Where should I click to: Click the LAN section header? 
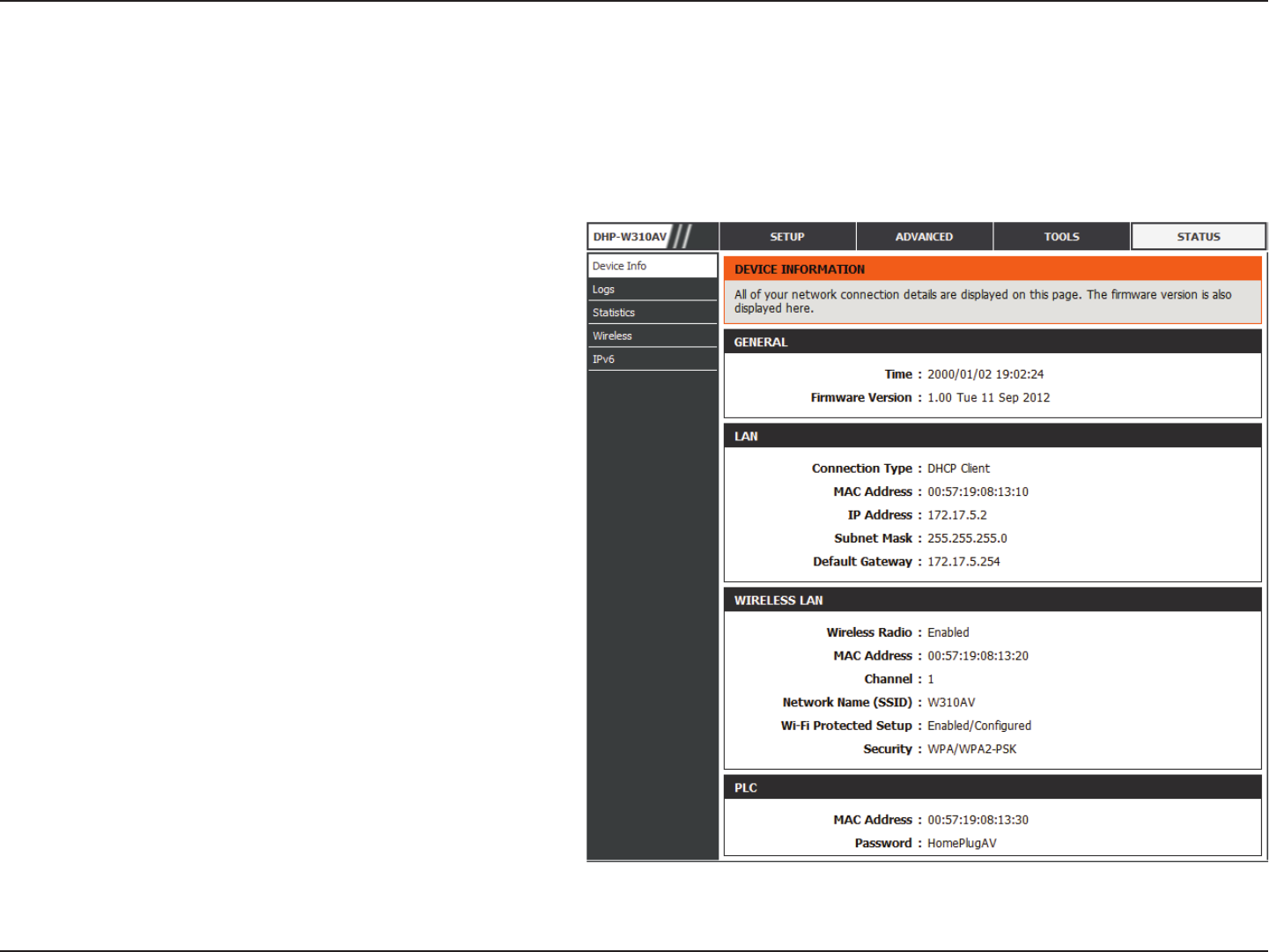click(992, 437)
